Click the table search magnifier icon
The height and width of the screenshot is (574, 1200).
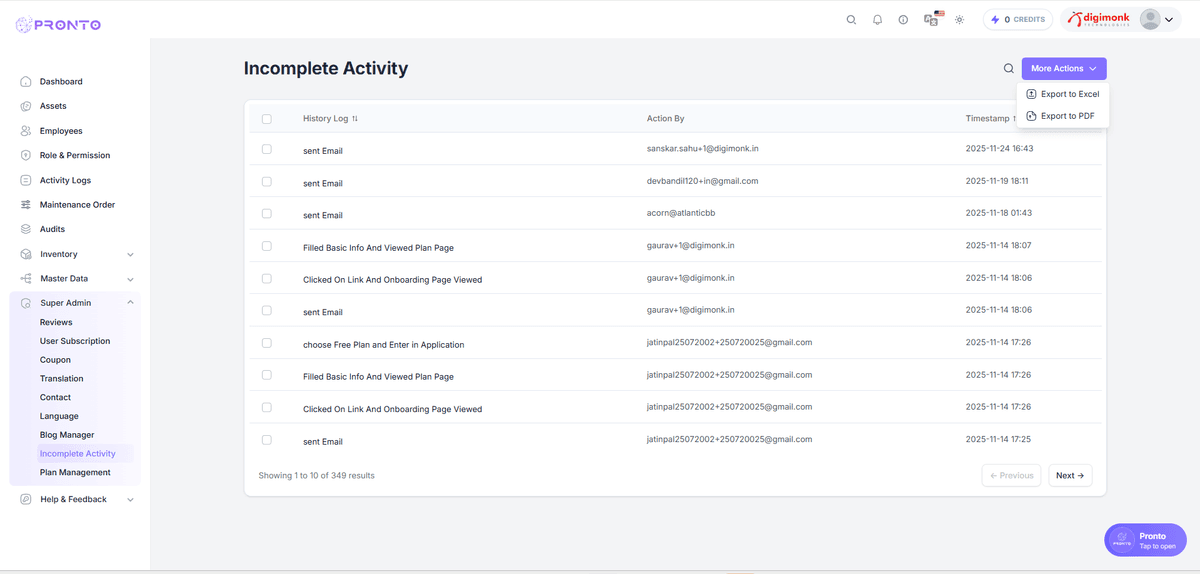click(1008, 69)
